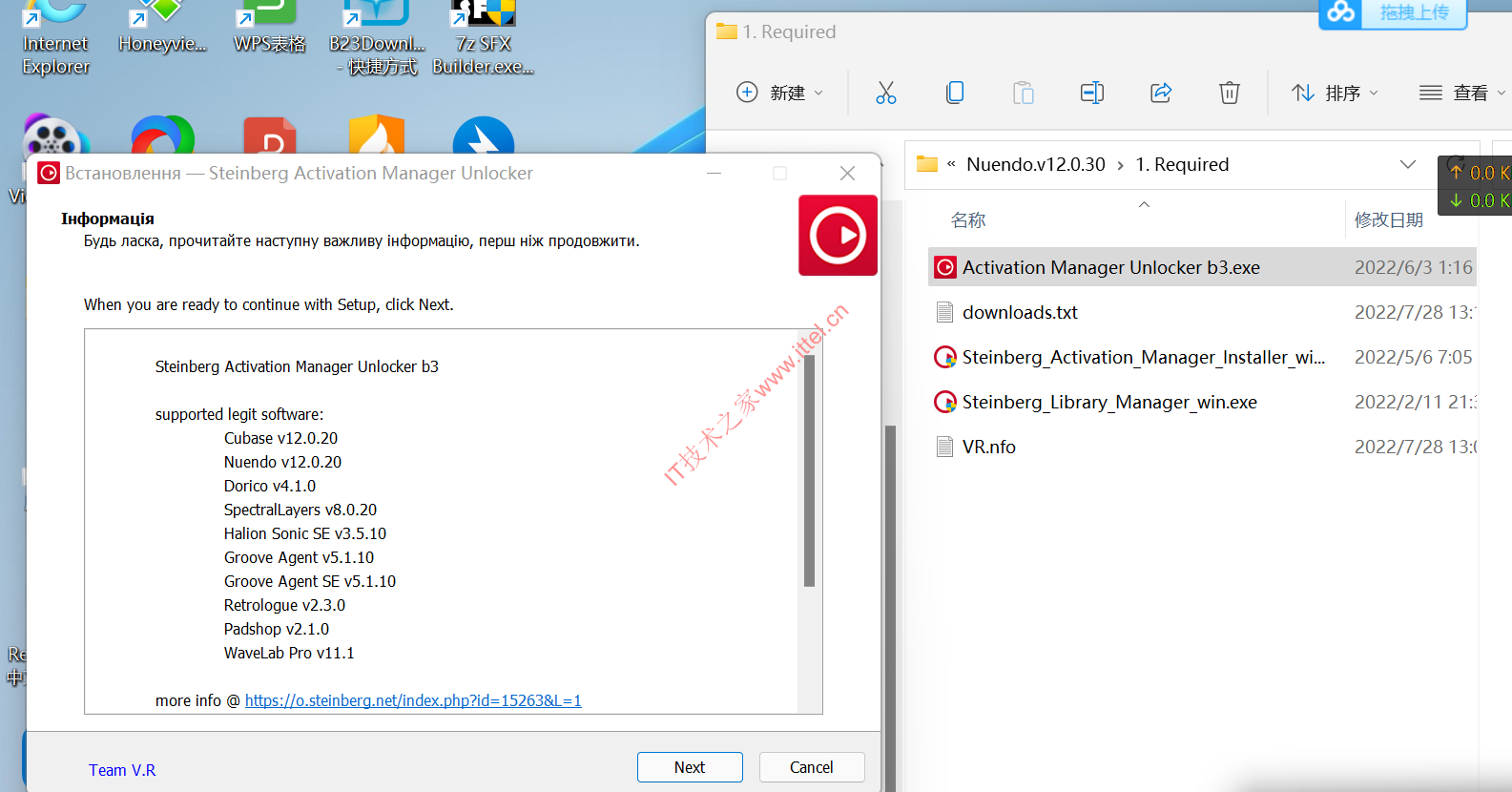
Task: Open the steinberg.net more info link
Action: click(413, 700)
